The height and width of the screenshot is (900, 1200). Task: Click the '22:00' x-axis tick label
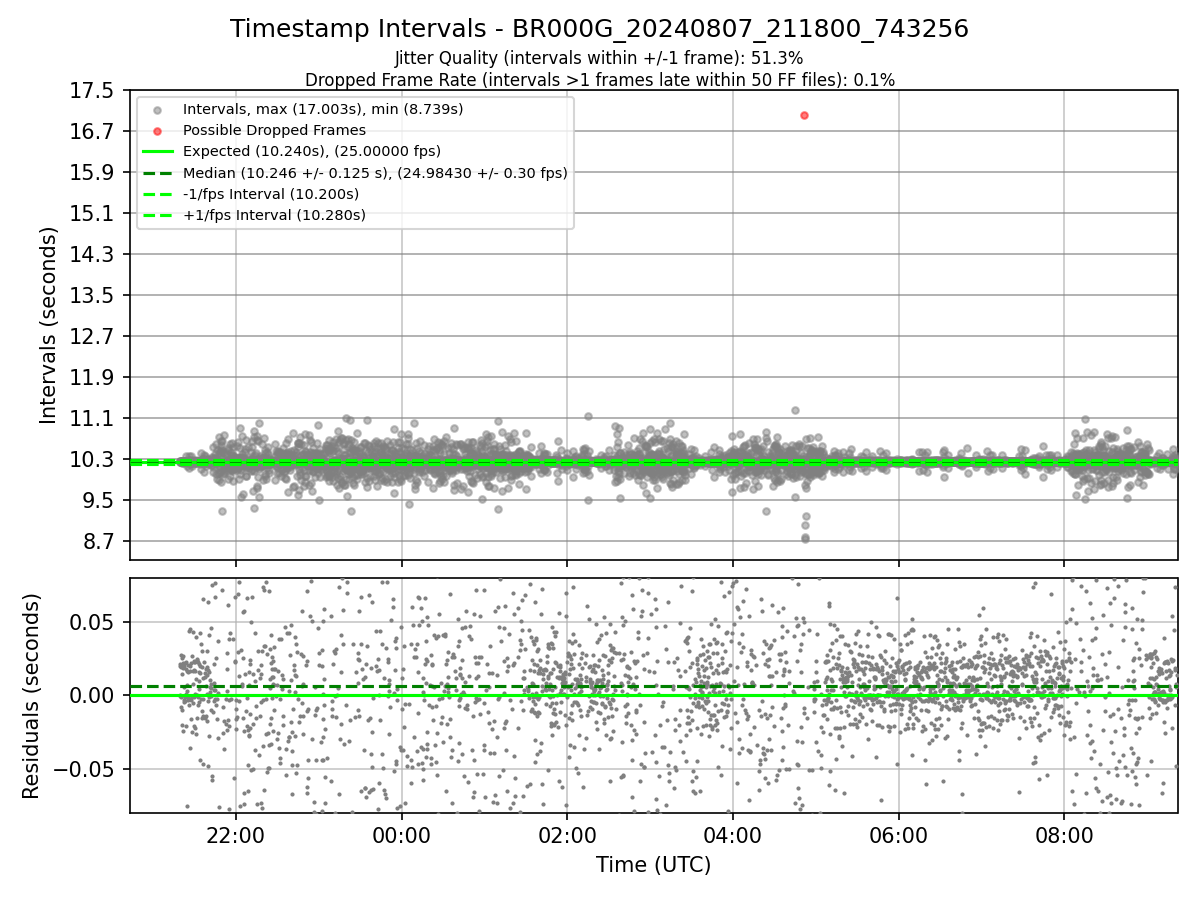235,836
